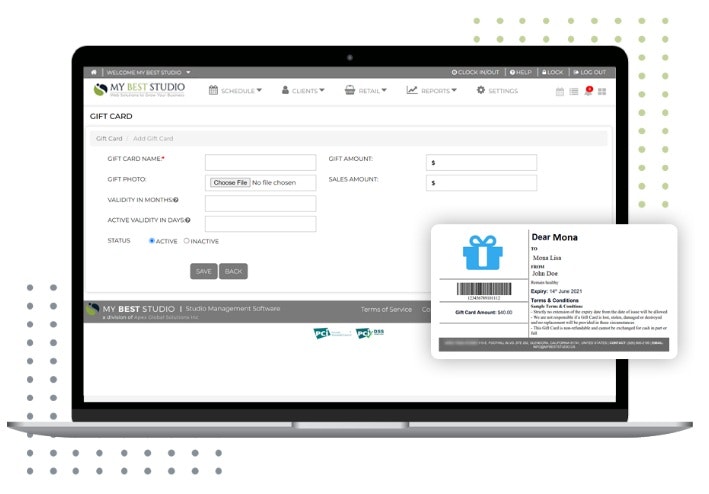Click the first PCI badge

point(331,334)
